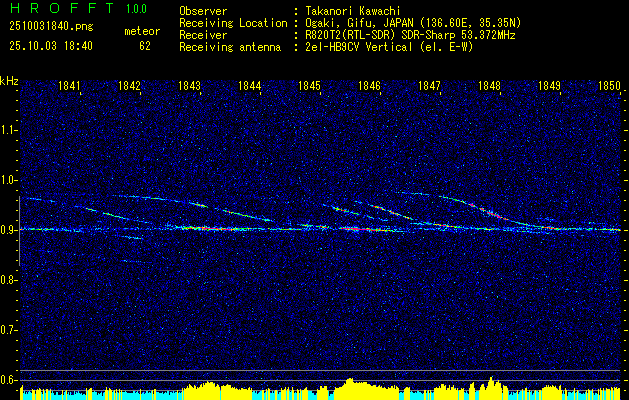Click the 1847 time axis marker

point(429,86)
